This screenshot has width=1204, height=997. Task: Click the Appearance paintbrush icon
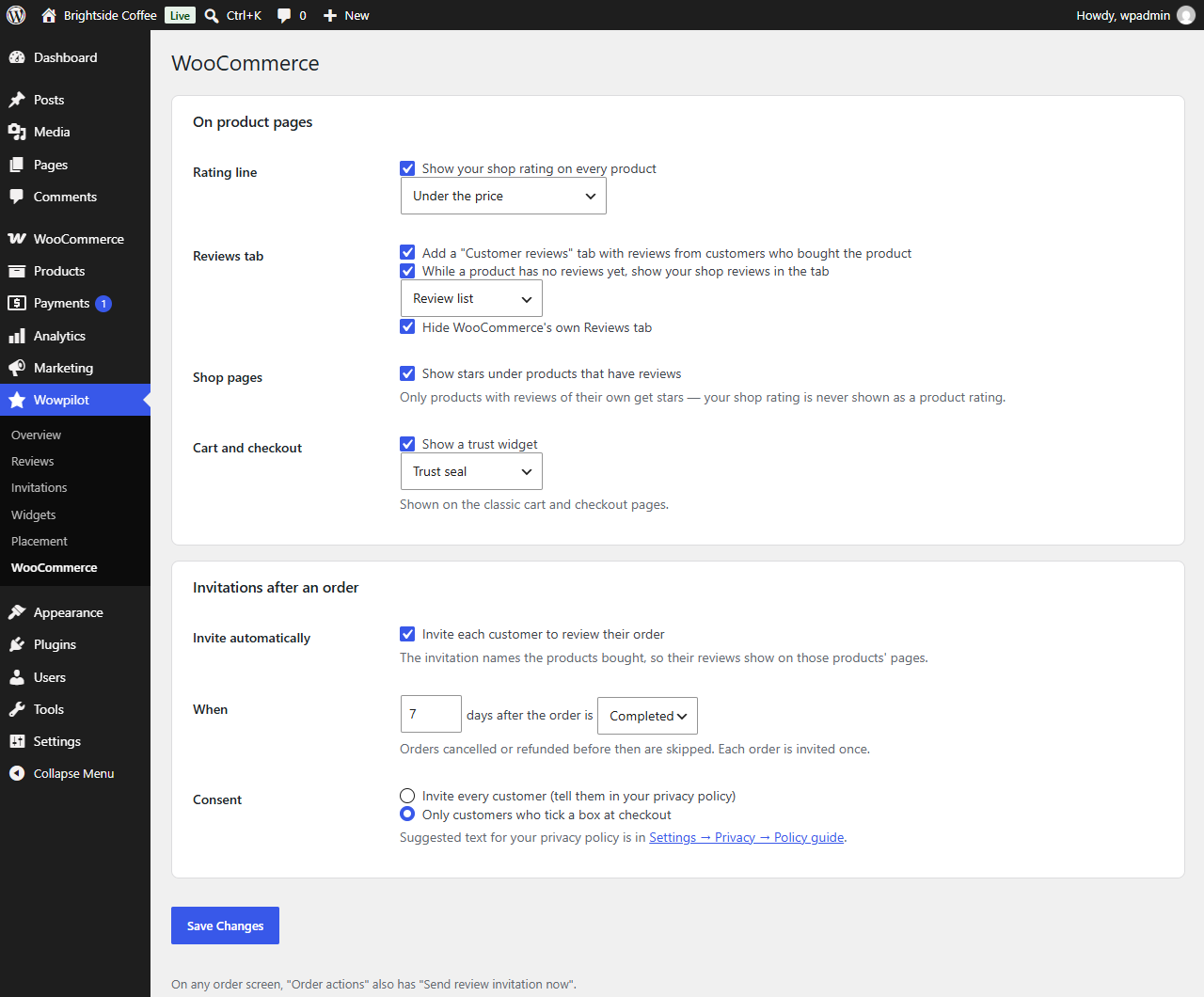click(17, 612)
